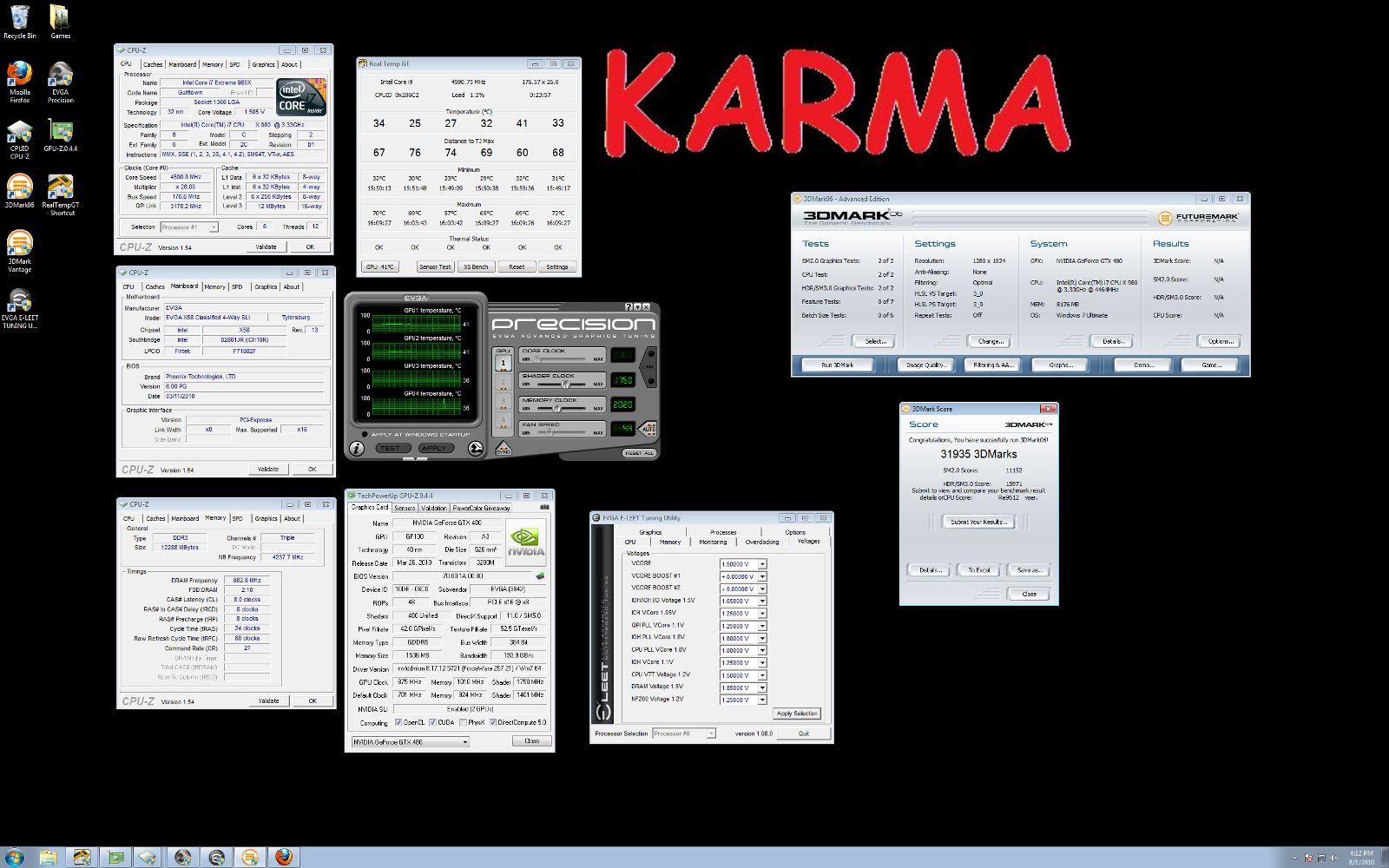Image resolution: width=1389 pixels, height=868 pixels.
Task: Click the XS Bench button in Real Temp GT
Action: pos(476,266)
